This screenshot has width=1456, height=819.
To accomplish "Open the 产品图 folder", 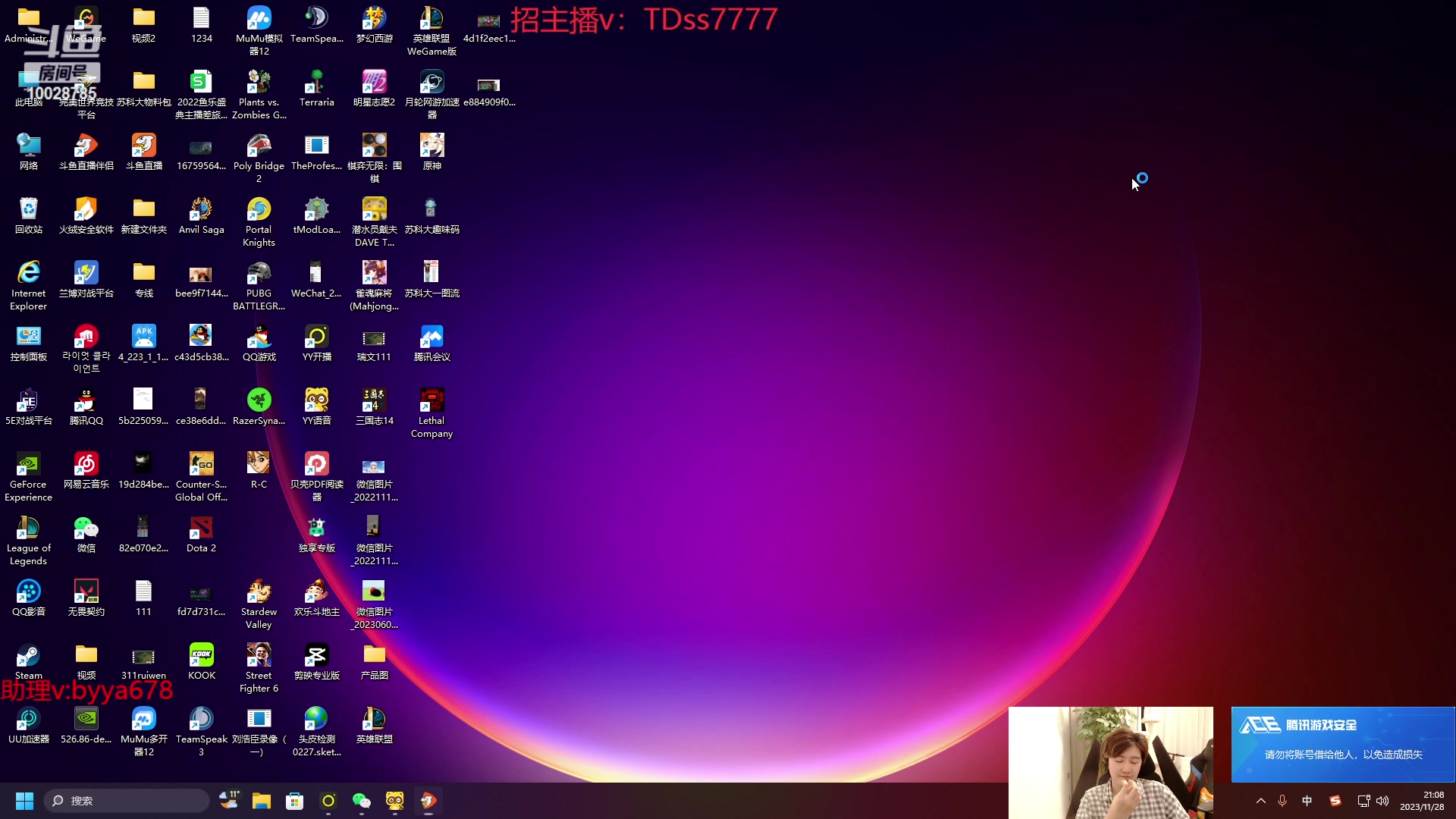I will click(x=374, y=661).
